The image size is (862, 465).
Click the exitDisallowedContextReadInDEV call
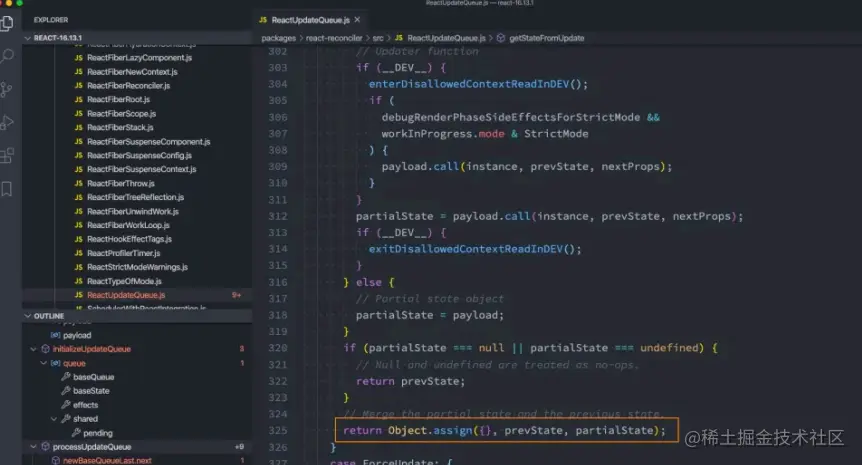click(475, 249)
